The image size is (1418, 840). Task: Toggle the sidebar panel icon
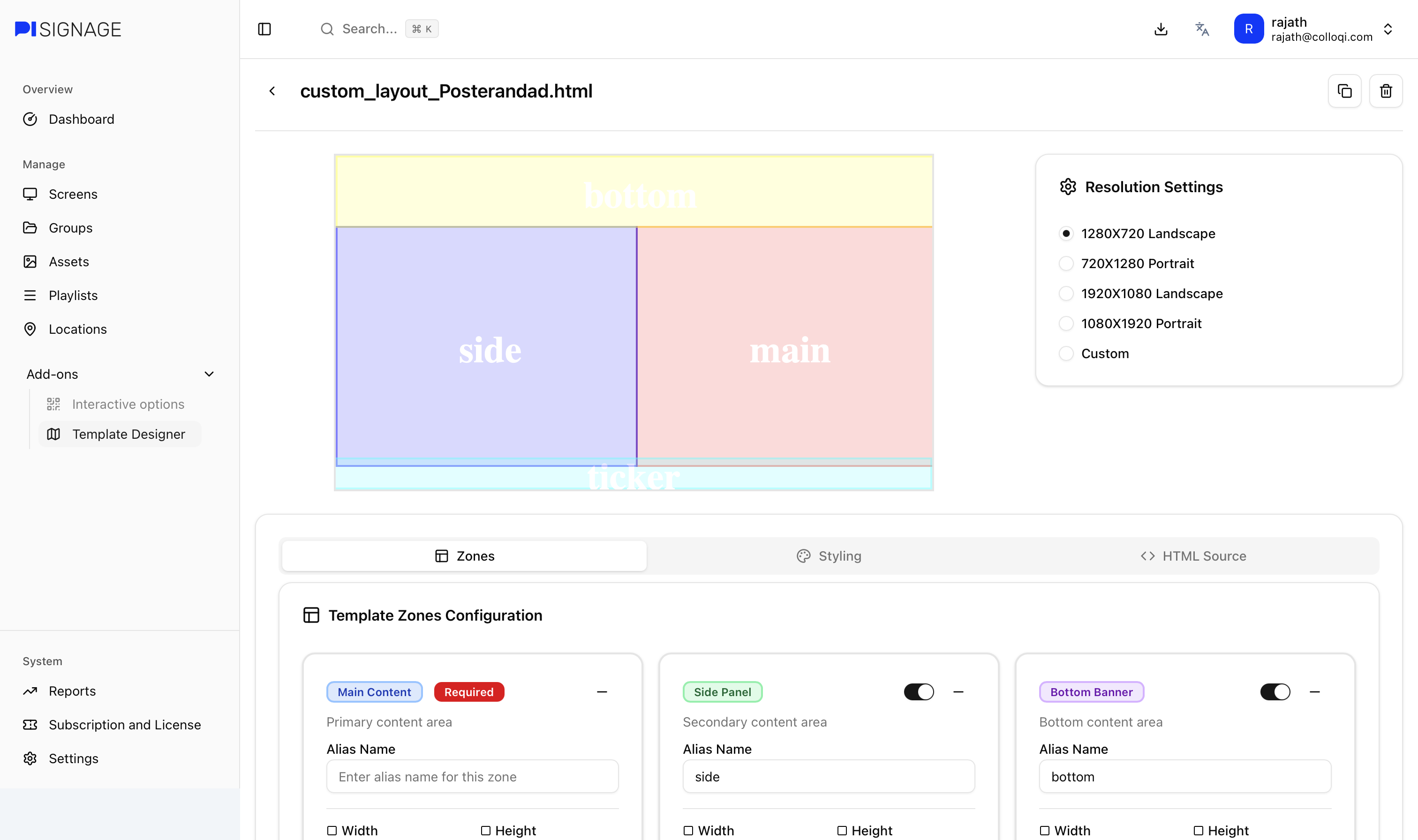click(x=264, y=29)
